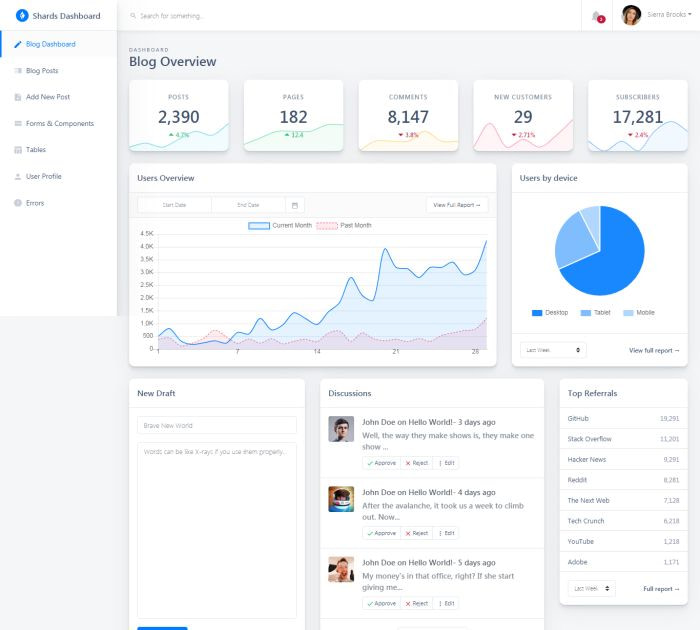
Task: Toggle Past Month dataset in chart legend
Action: (344, 225)
